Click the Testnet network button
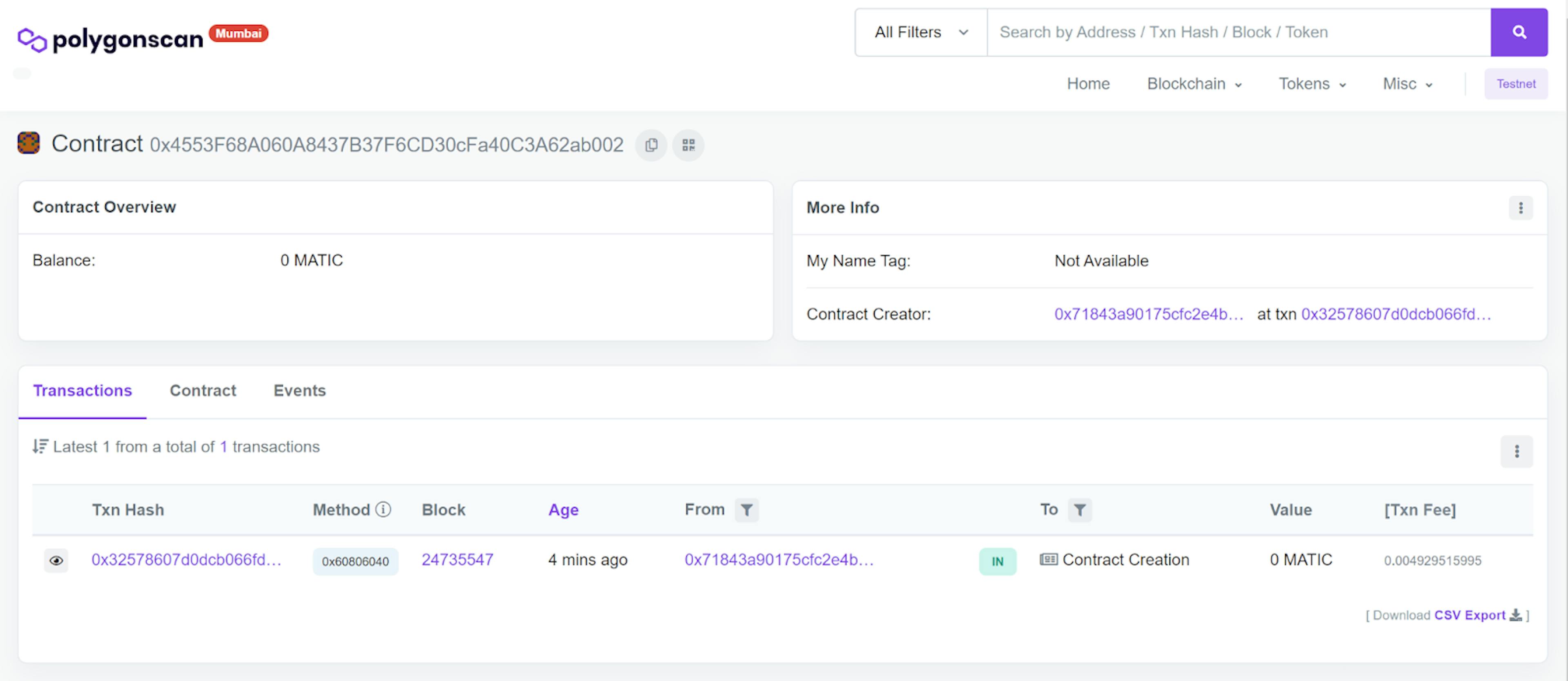Image resolution: width=1568 pixels, height=681 pixels. (1516, 84)
